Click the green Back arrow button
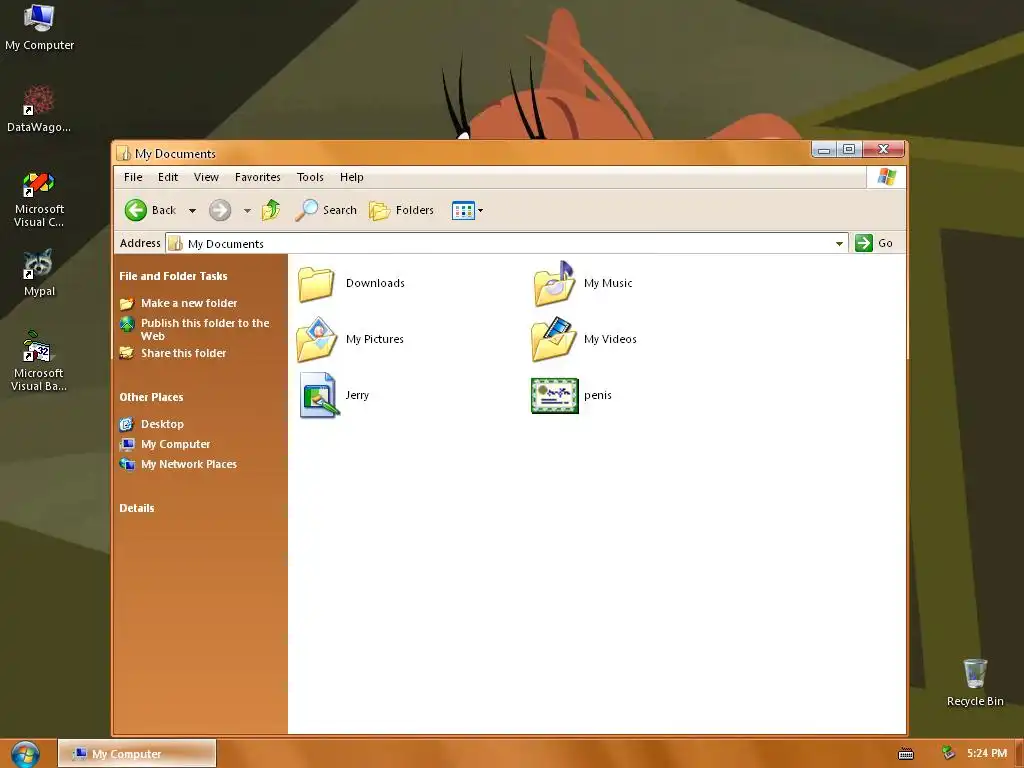1024x768 pixels. [136, 210]
